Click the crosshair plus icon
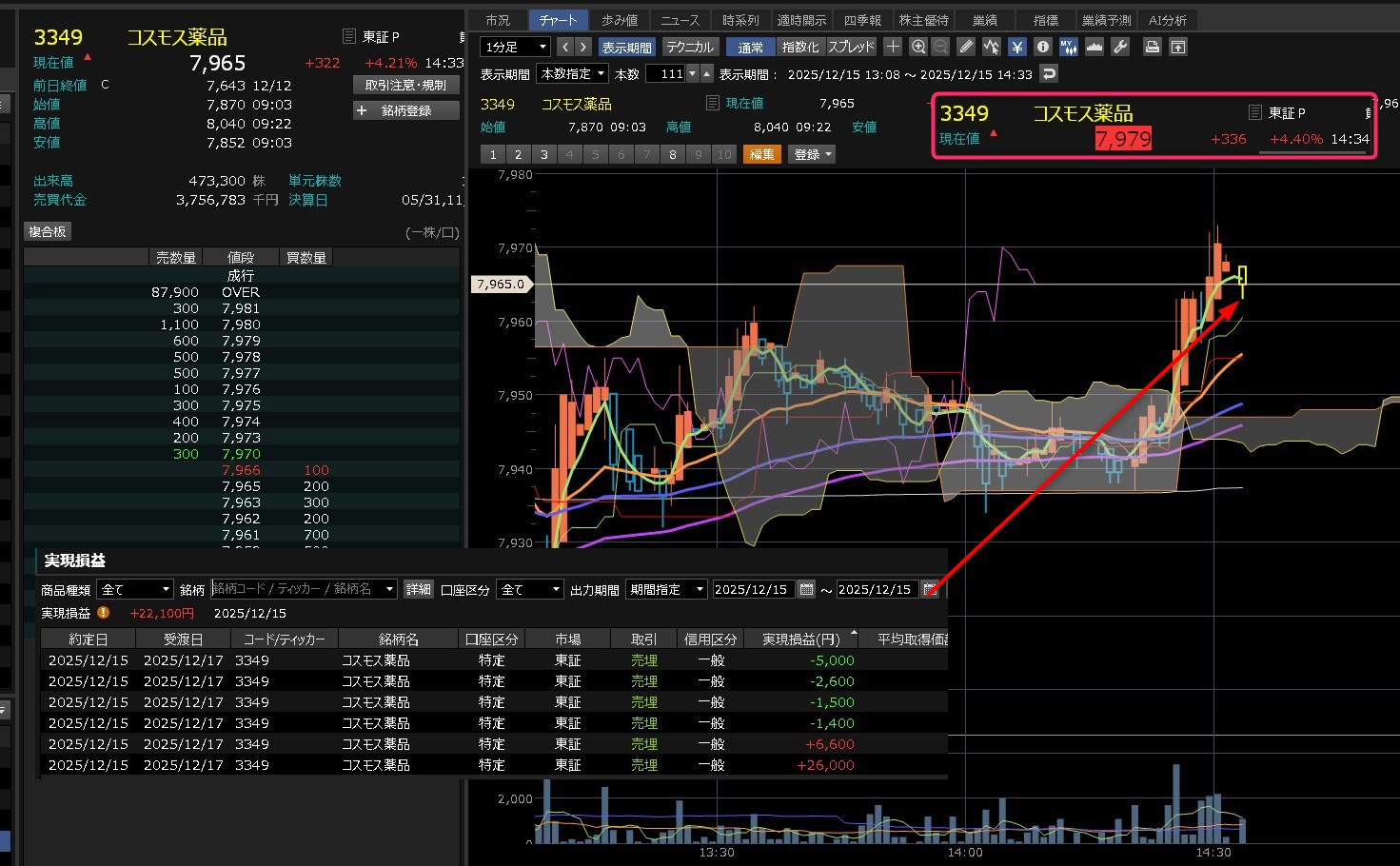 [893, 47]
